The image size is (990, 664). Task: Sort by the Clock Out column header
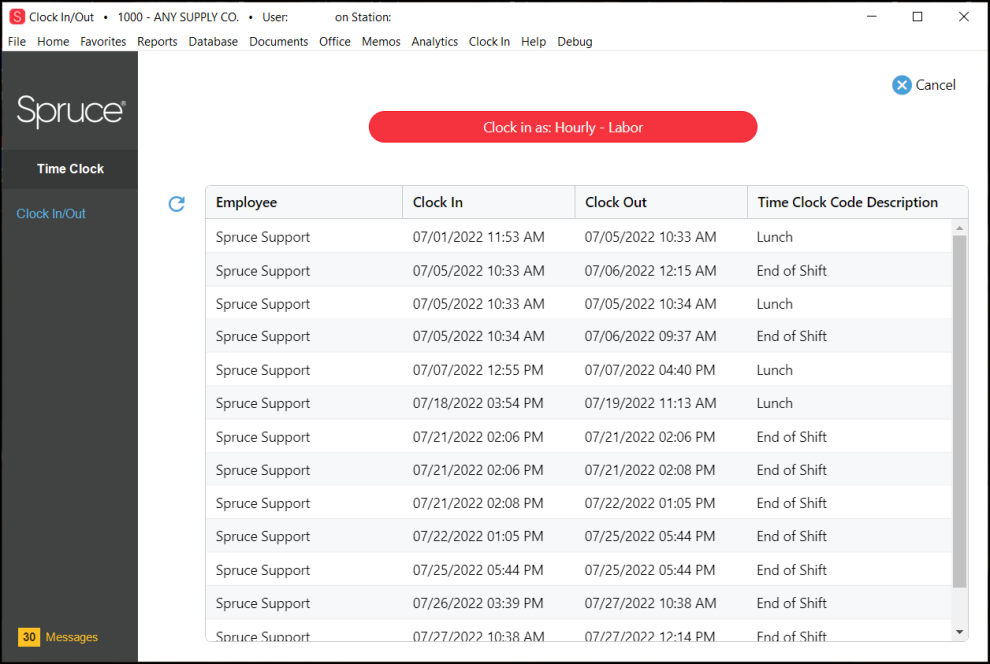tap(661, 202)
